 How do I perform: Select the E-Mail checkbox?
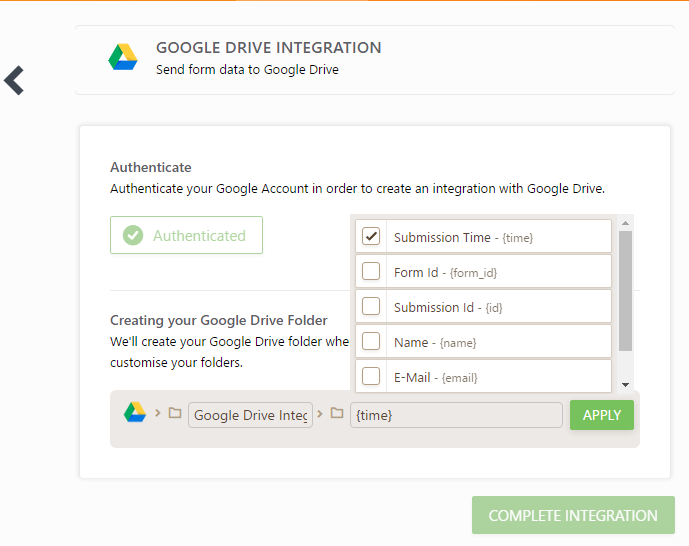tap(371, 376)
